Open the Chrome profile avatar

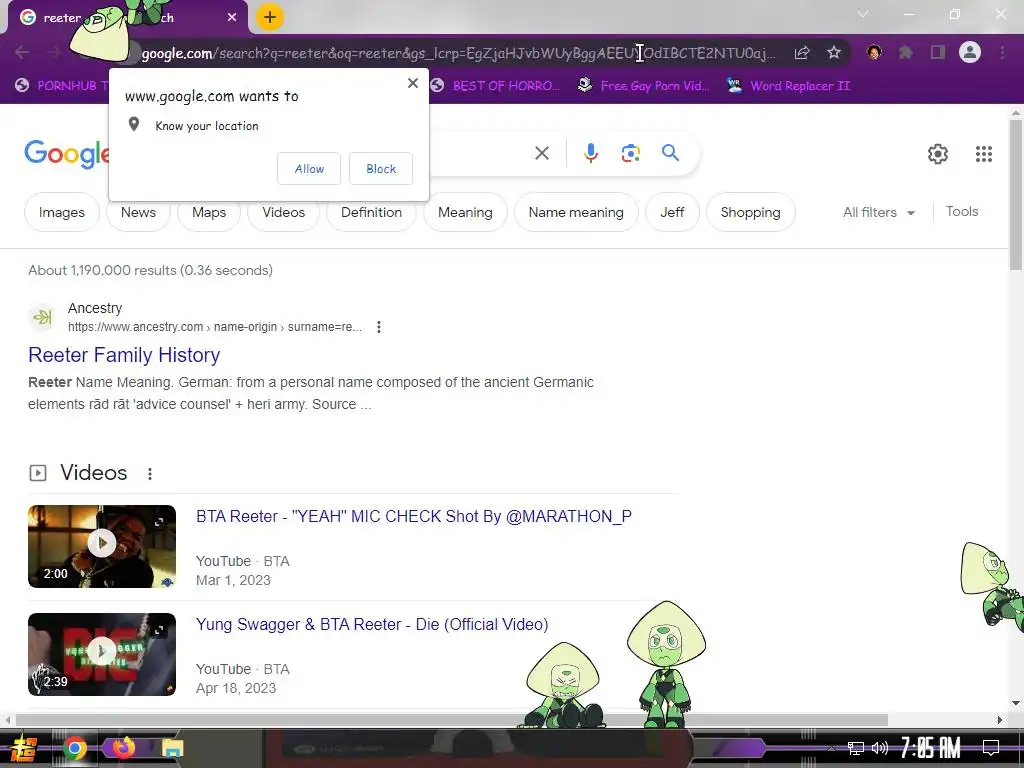[970, 52]
